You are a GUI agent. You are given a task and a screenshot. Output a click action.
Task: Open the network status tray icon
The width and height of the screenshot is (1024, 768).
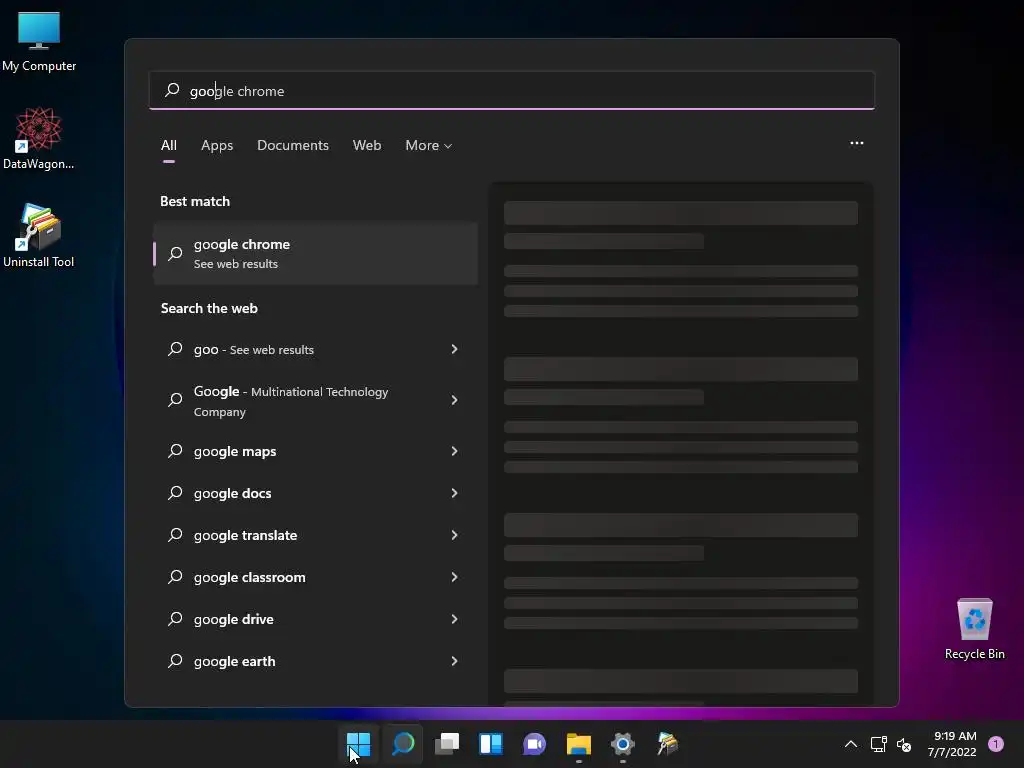tap(878, 744)
